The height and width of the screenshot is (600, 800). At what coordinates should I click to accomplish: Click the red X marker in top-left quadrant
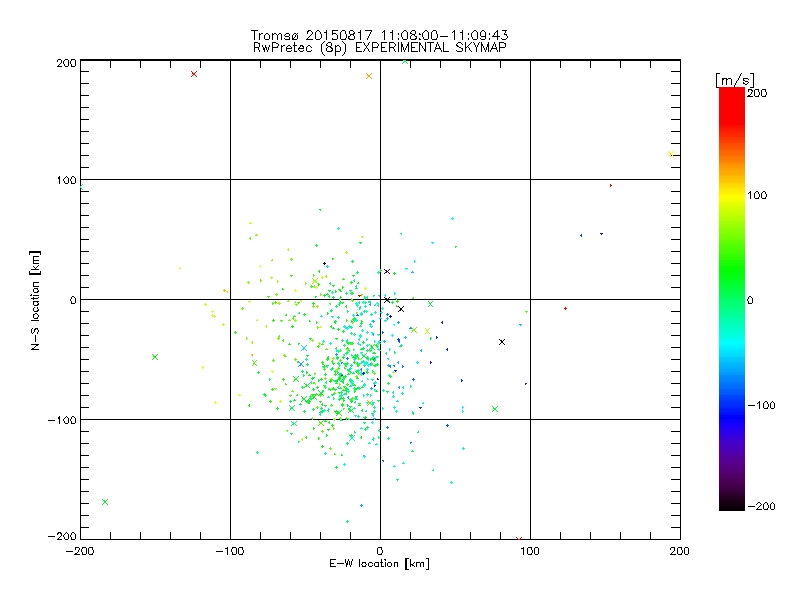(194, 74)
